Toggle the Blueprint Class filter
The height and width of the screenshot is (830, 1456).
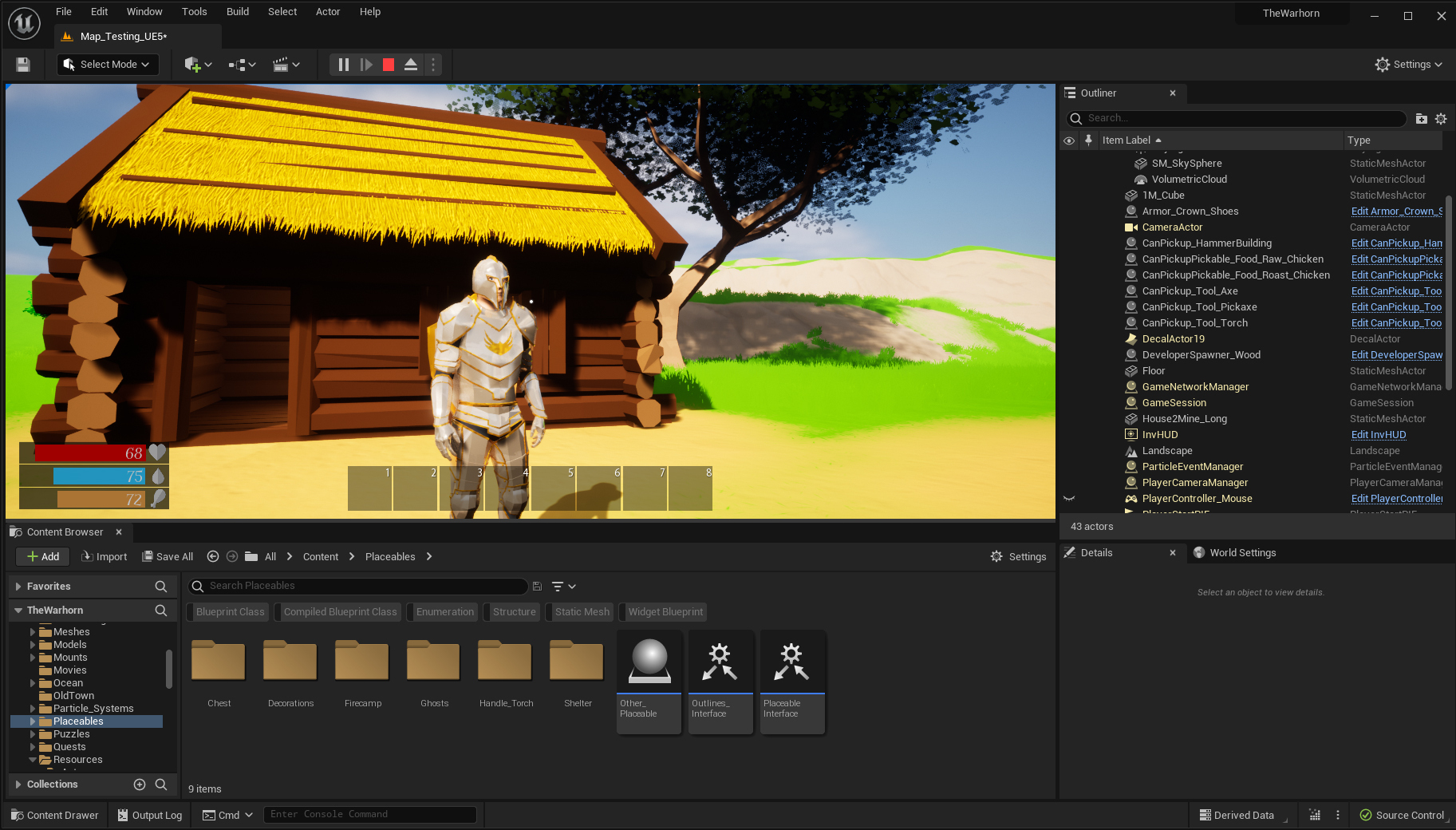(230, 612)
